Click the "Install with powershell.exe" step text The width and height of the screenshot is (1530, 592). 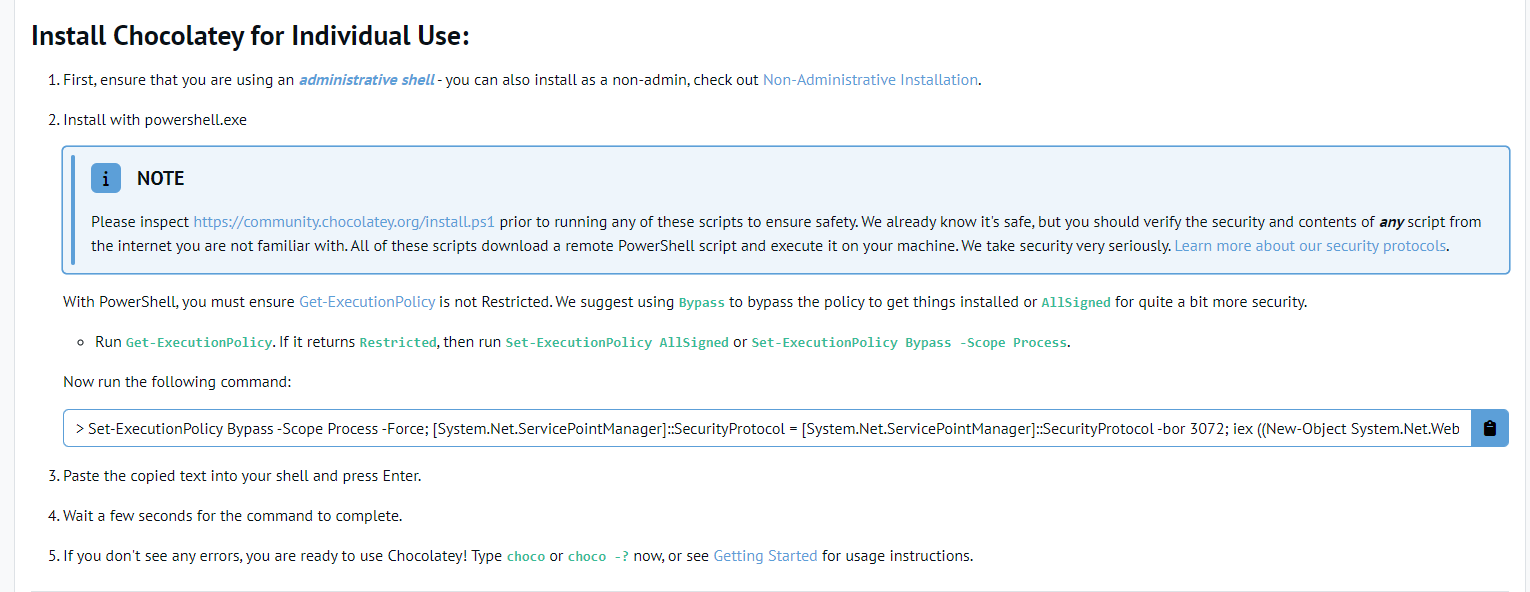click(x=155, y=120)
